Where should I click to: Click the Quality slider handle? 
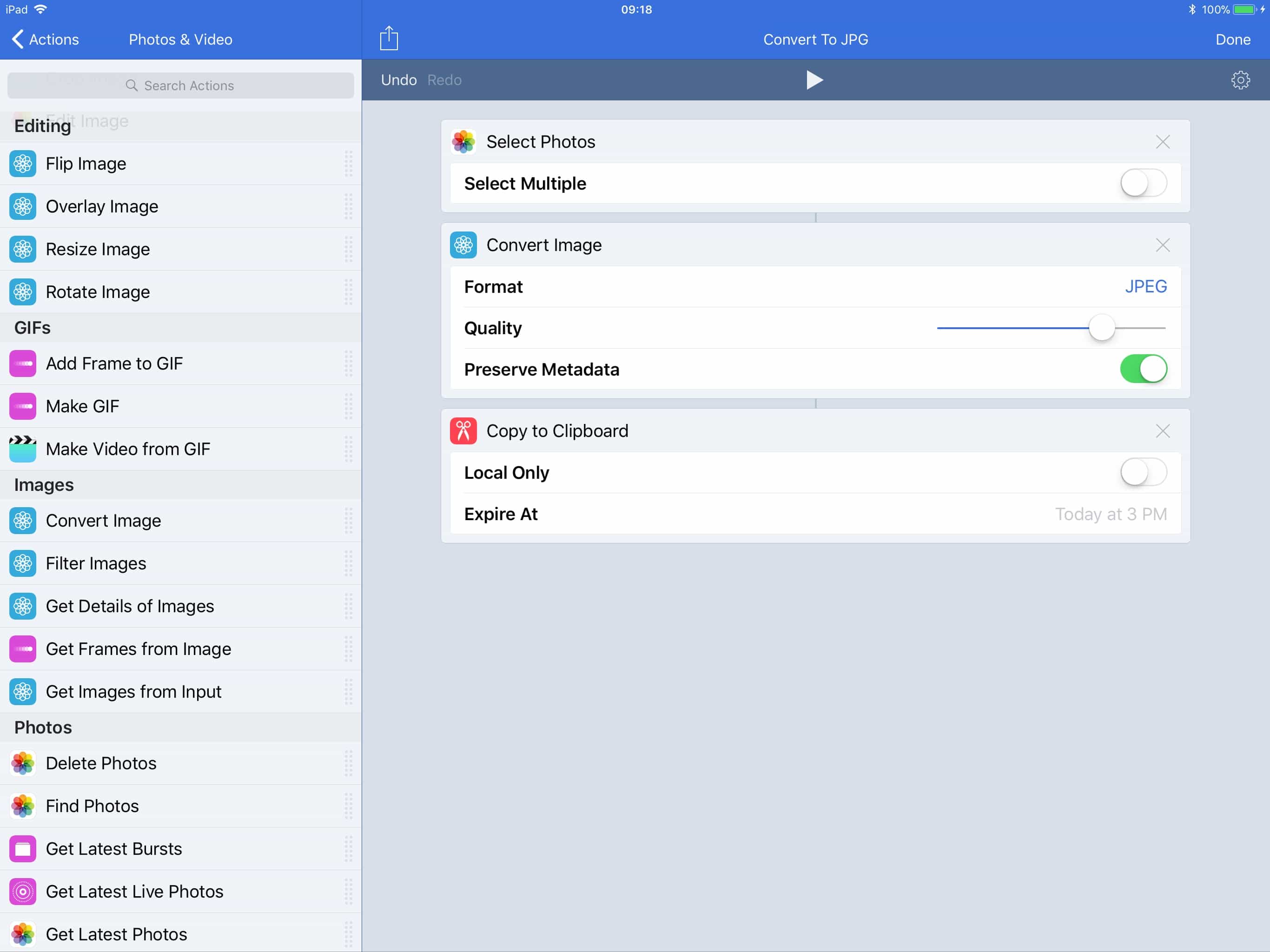pos(1101,328)
